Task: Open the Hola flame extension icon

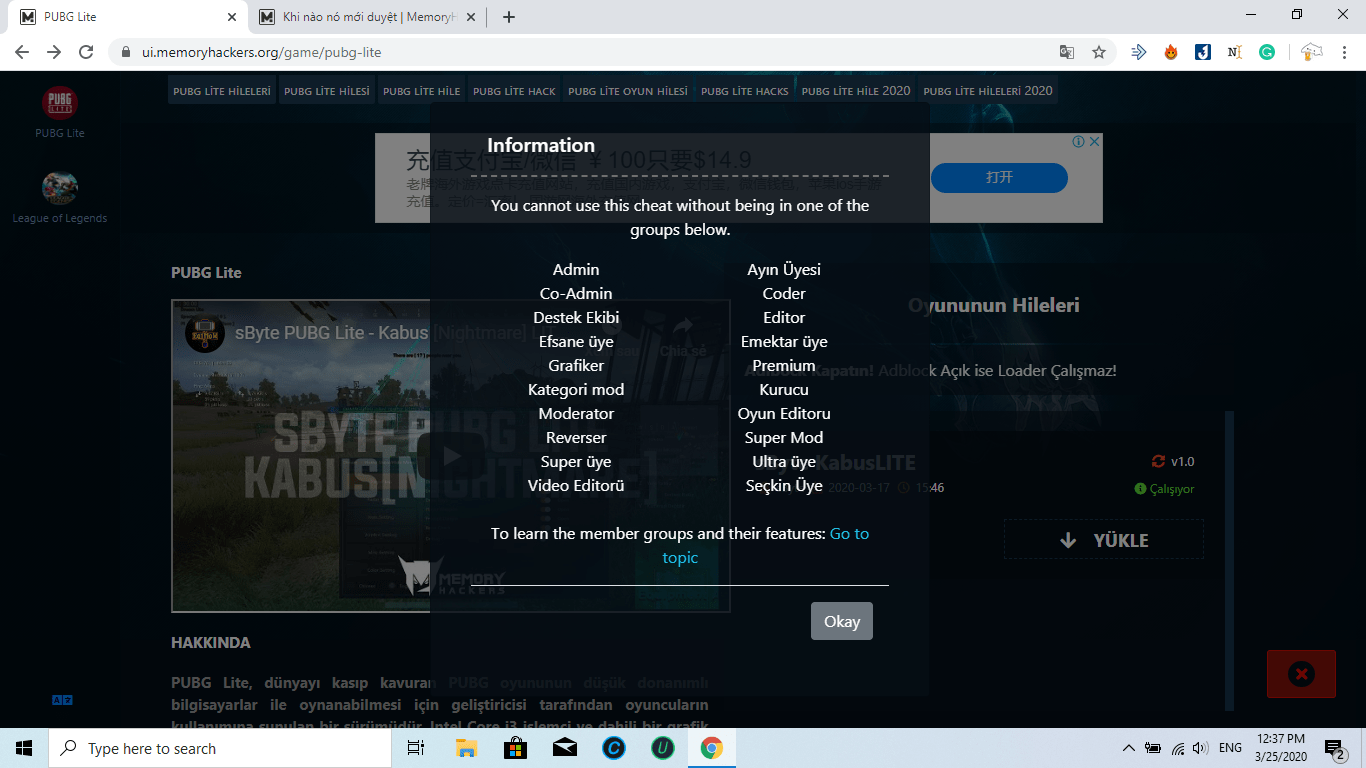Action: click(1171, 52)
